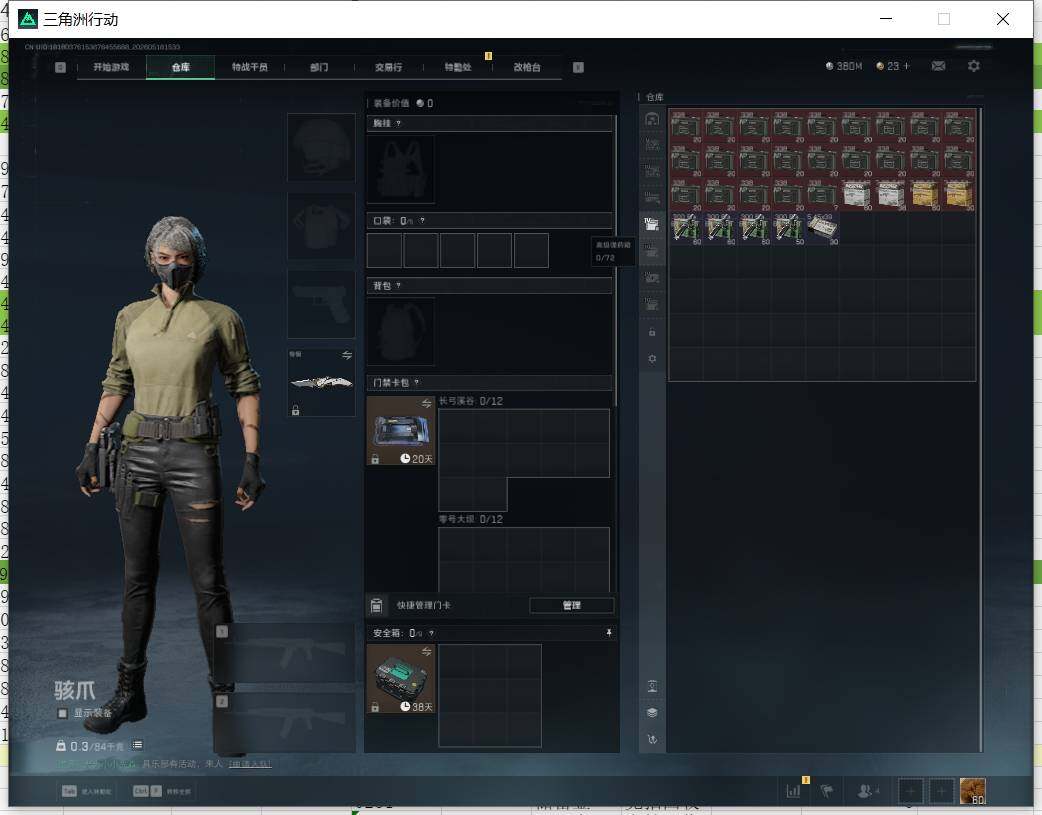
Task: Click the warehouse sidebar padlock icon
Action: (x=652, y=332)
